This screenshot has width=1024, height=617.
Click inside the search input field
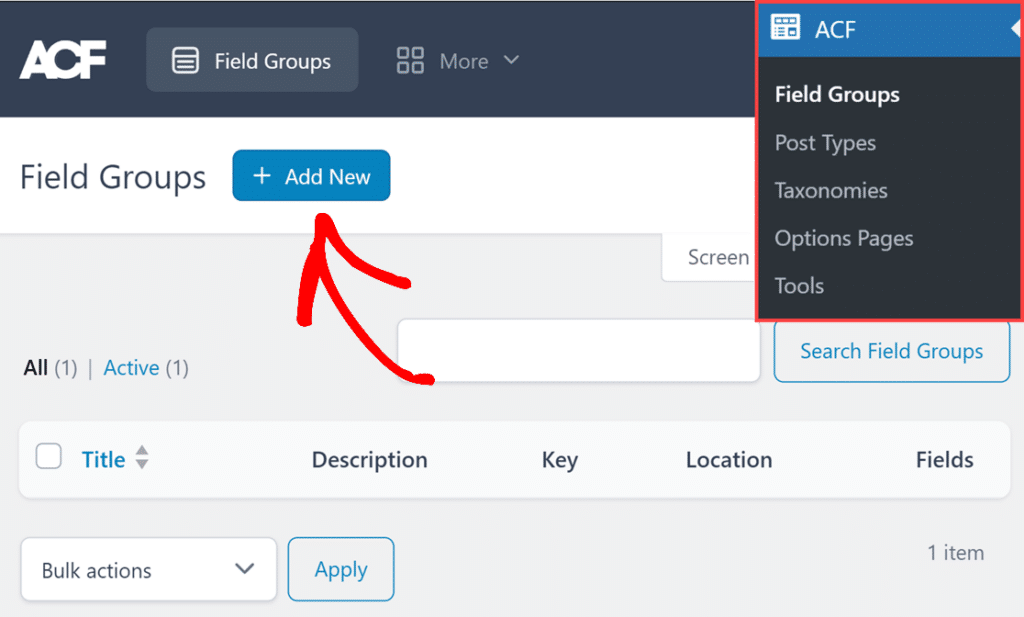tap(578, 350)
